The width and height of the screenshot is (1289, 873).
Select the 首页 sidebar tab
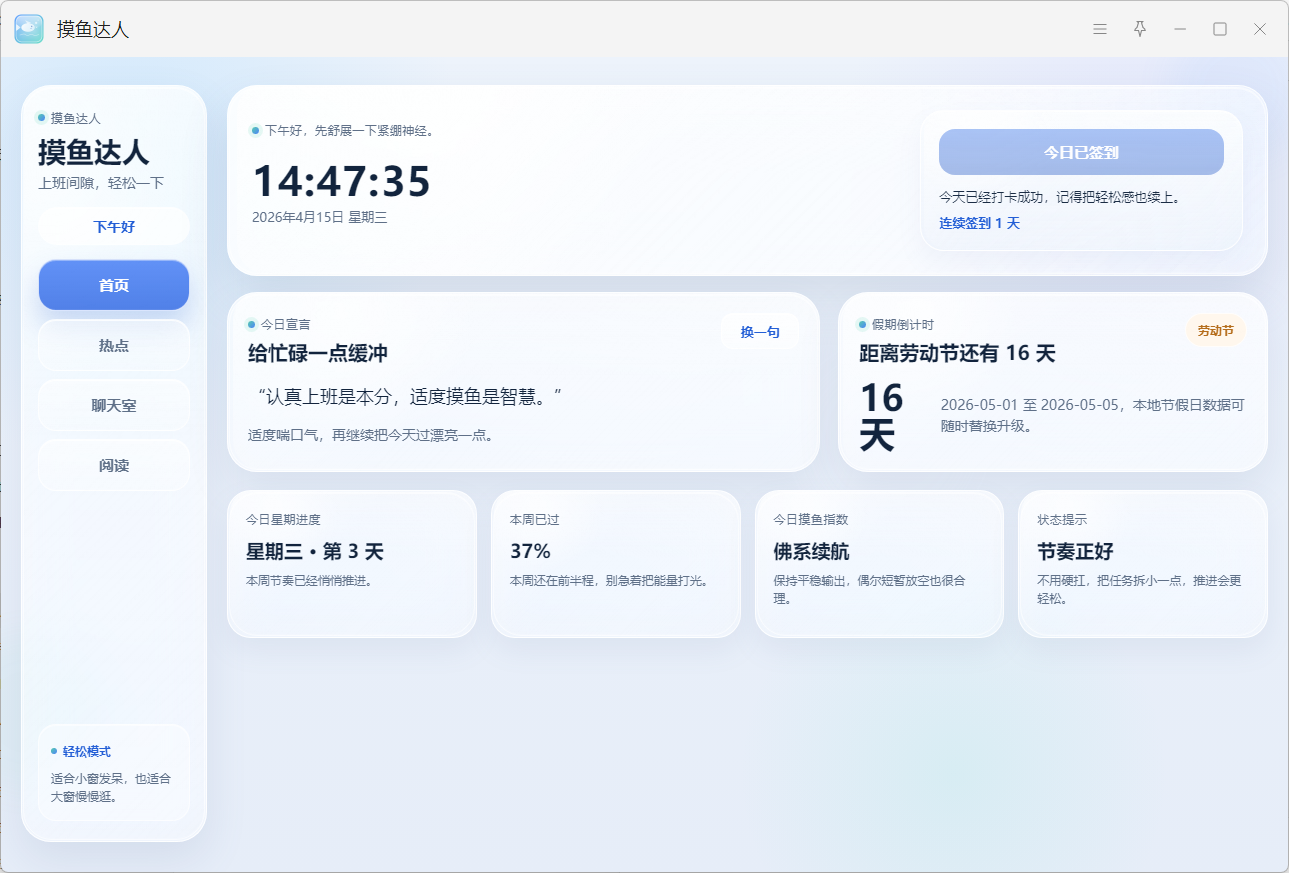click(x=114, y=285)
